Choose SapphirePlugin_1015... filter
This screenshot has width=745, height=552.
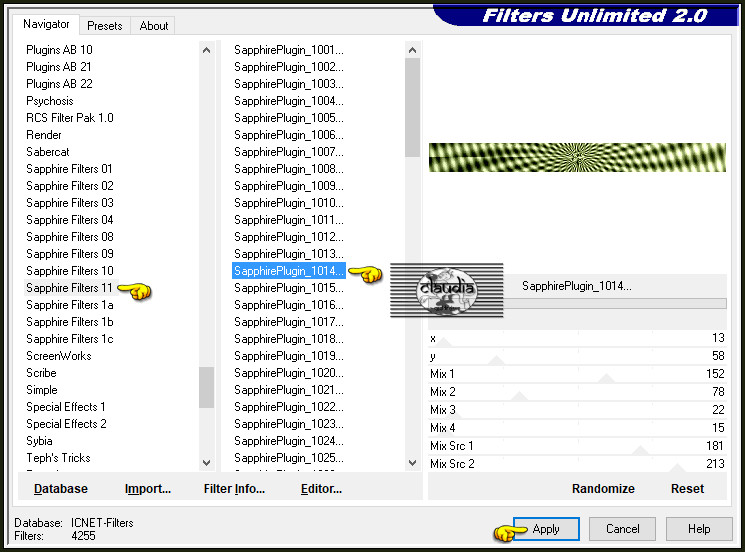click(289, 288)
